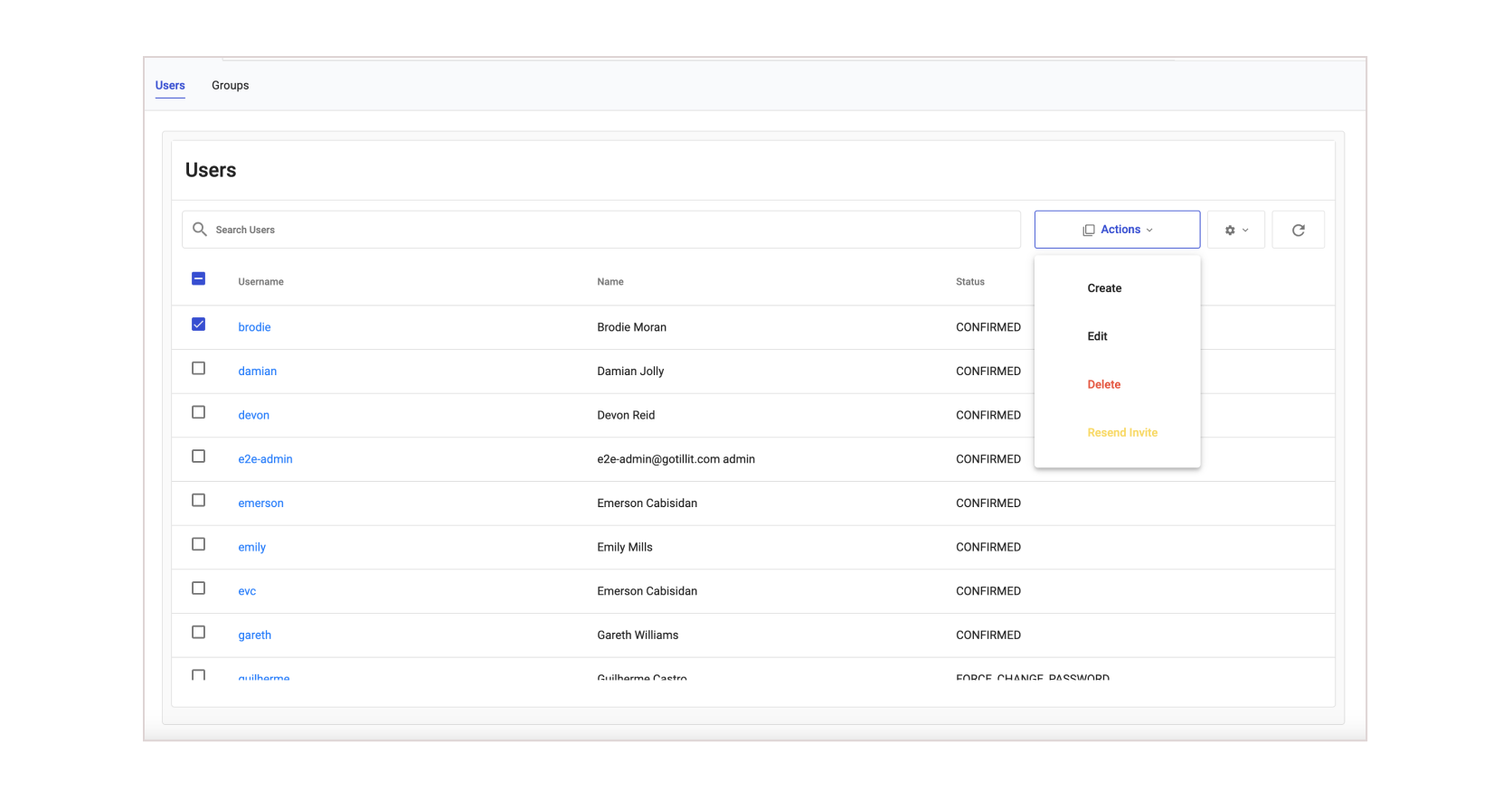This screenshot has height=800, width=1512.
Task: Open the e2e-admin user link
Action: (265, 459)
